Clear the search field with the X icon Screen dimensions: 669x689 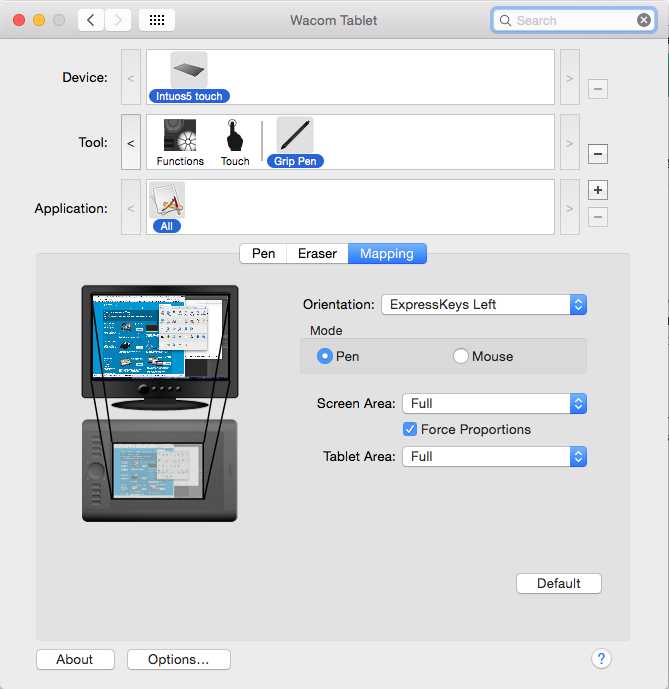(x=644, y=20)
